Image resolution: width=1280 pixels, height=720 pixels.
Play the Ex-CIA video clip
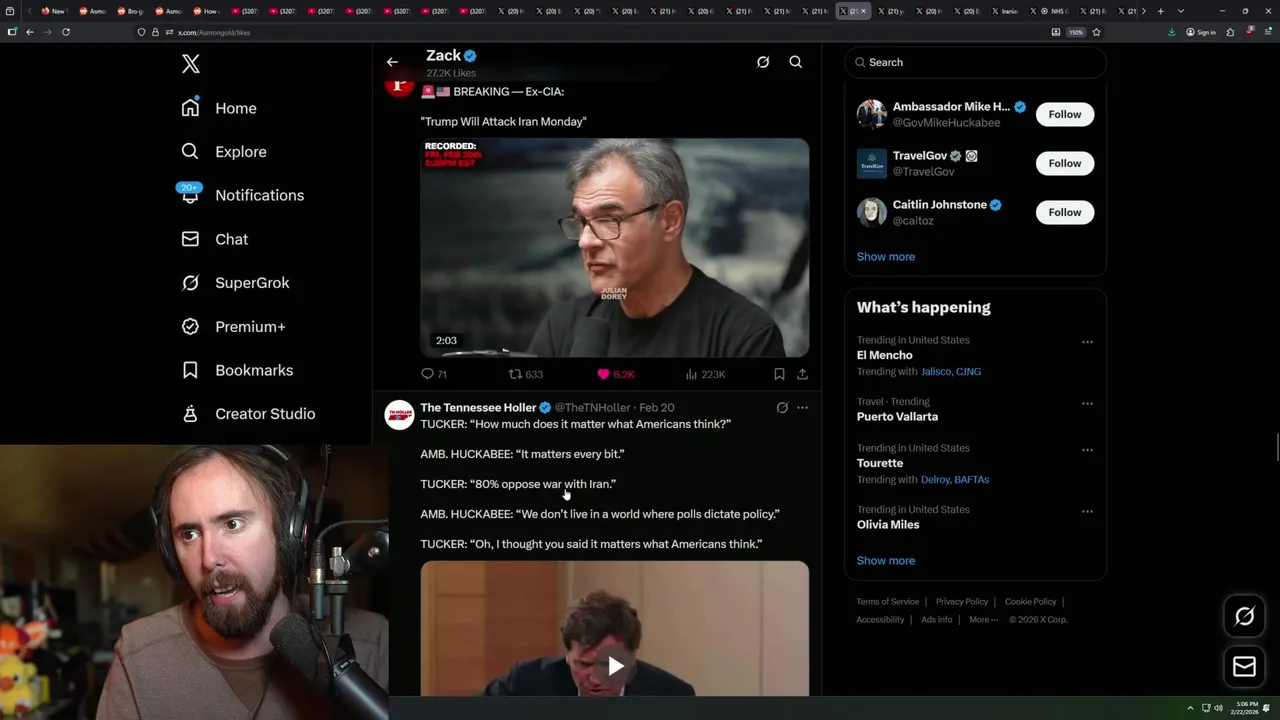coord(614,248)
